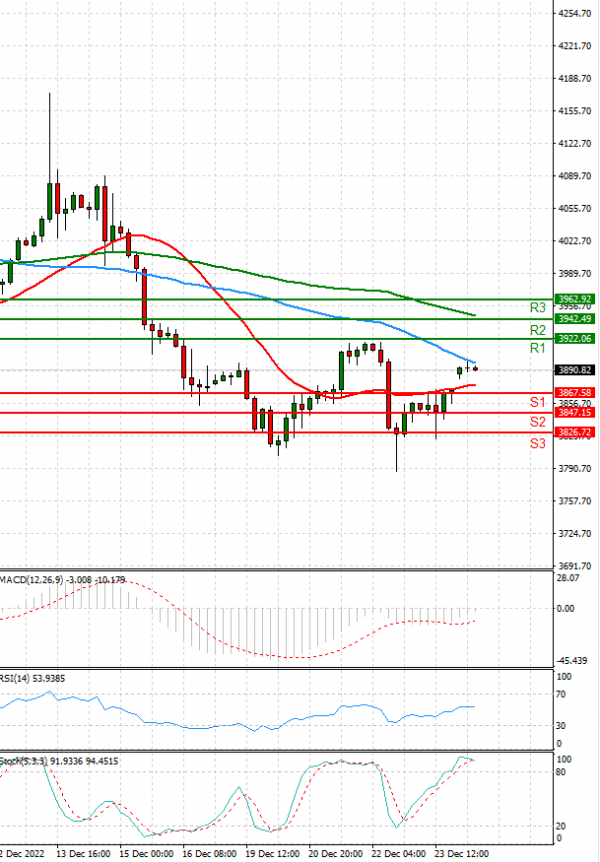Select the S1 label on chart
The height and width of the screenshot is (862, 600).
click(538, 402)
